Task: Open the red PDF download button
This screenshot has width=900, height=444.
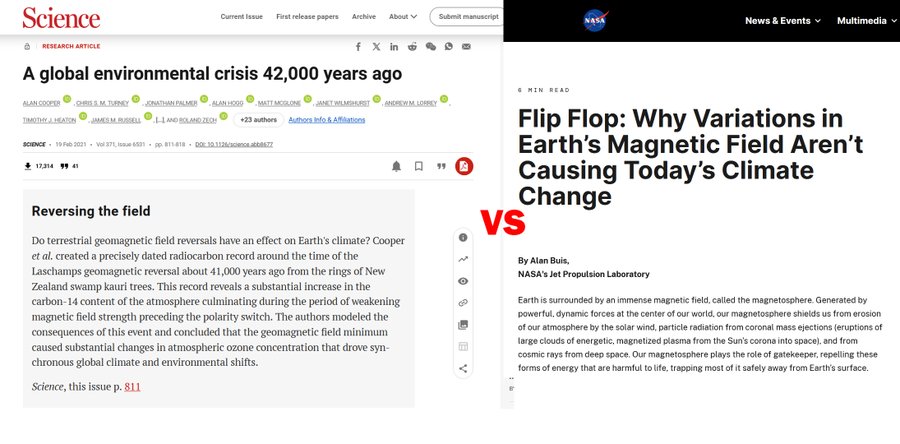Action: coord(464,166)
